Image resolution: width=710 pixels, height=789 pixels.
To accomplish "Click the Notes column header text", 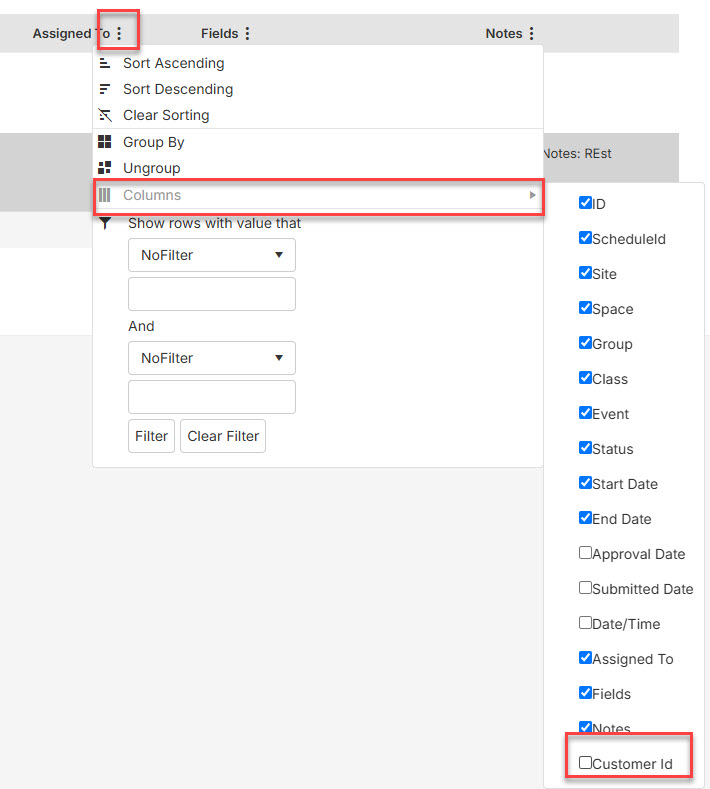I will (504, 34).
